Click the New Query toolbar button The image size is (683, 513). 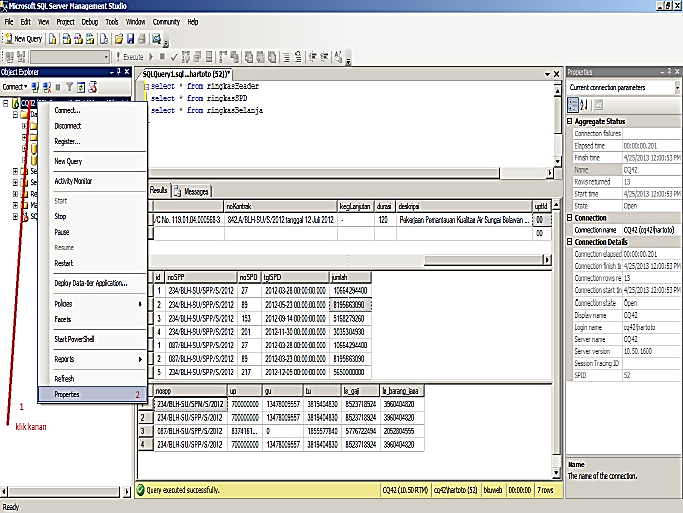tap(24, 39)
